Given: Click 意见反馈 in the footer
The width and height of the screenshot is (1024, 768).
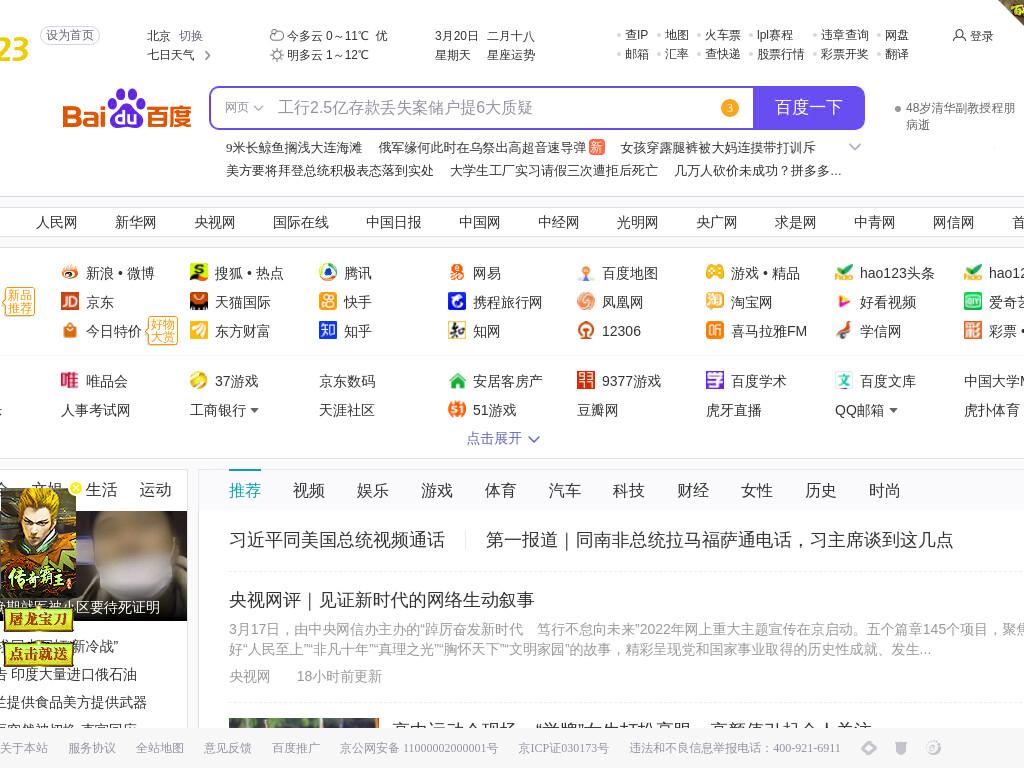Looking at the screenshot, I should 227,748.
